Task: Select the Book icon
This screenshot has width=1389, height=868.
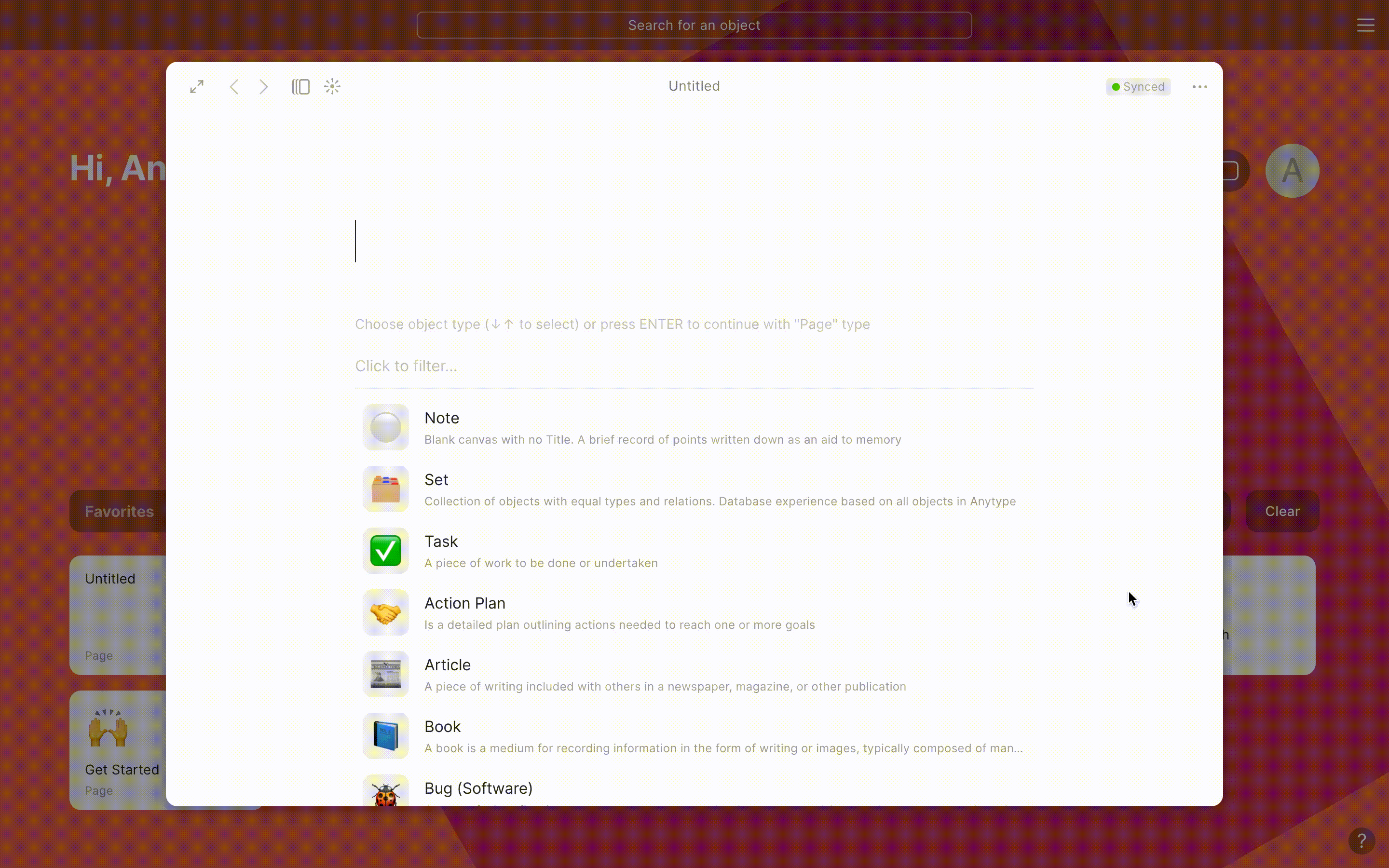Action: [x=386, y=736]
